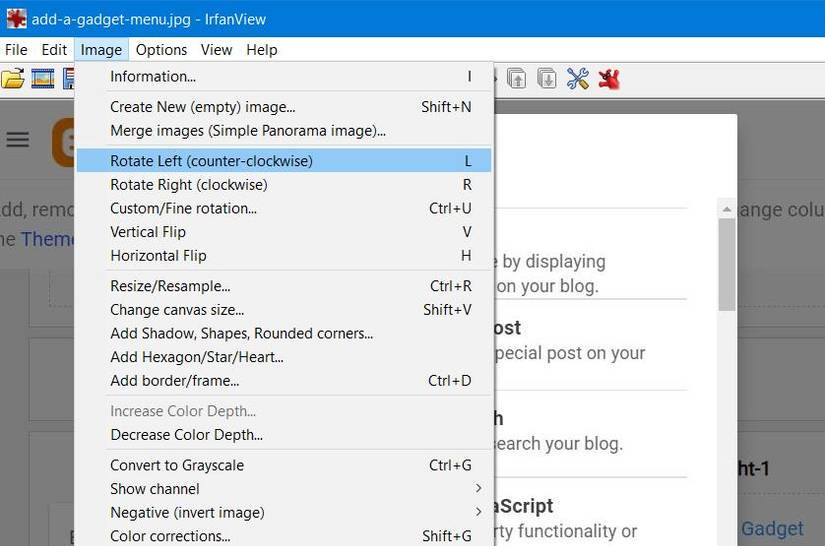The height and width of the screenshot is (546, 825).
Task: Select Rotate Right (clockwise)
Action: 284,185
